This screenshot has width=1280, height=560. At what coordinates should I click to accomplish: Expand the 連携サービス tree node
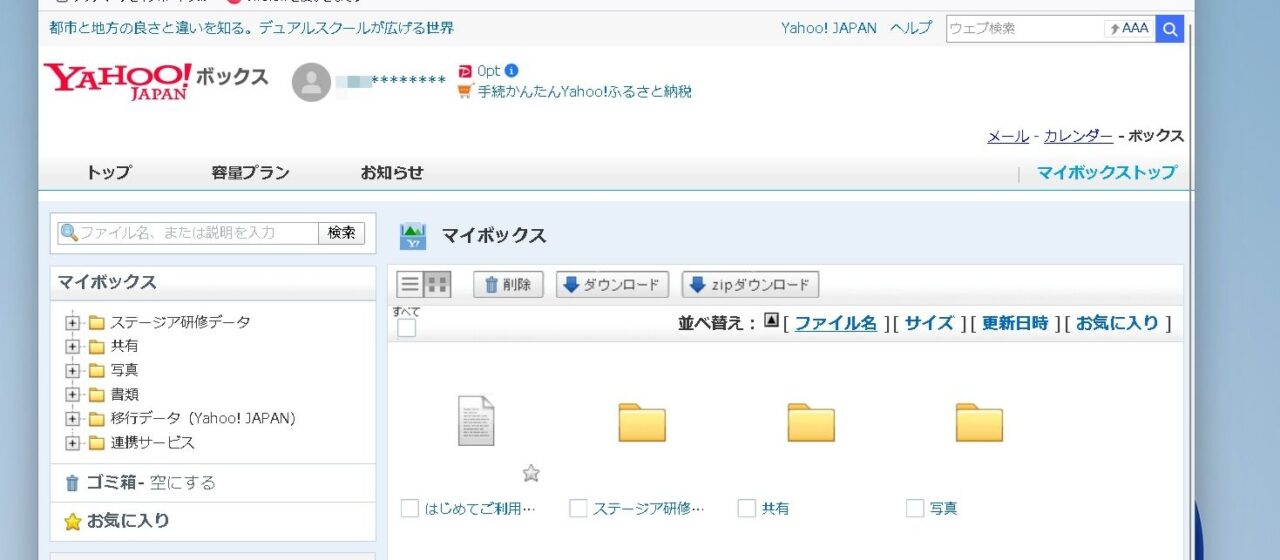pyautogui.click(x=72, y=443)
